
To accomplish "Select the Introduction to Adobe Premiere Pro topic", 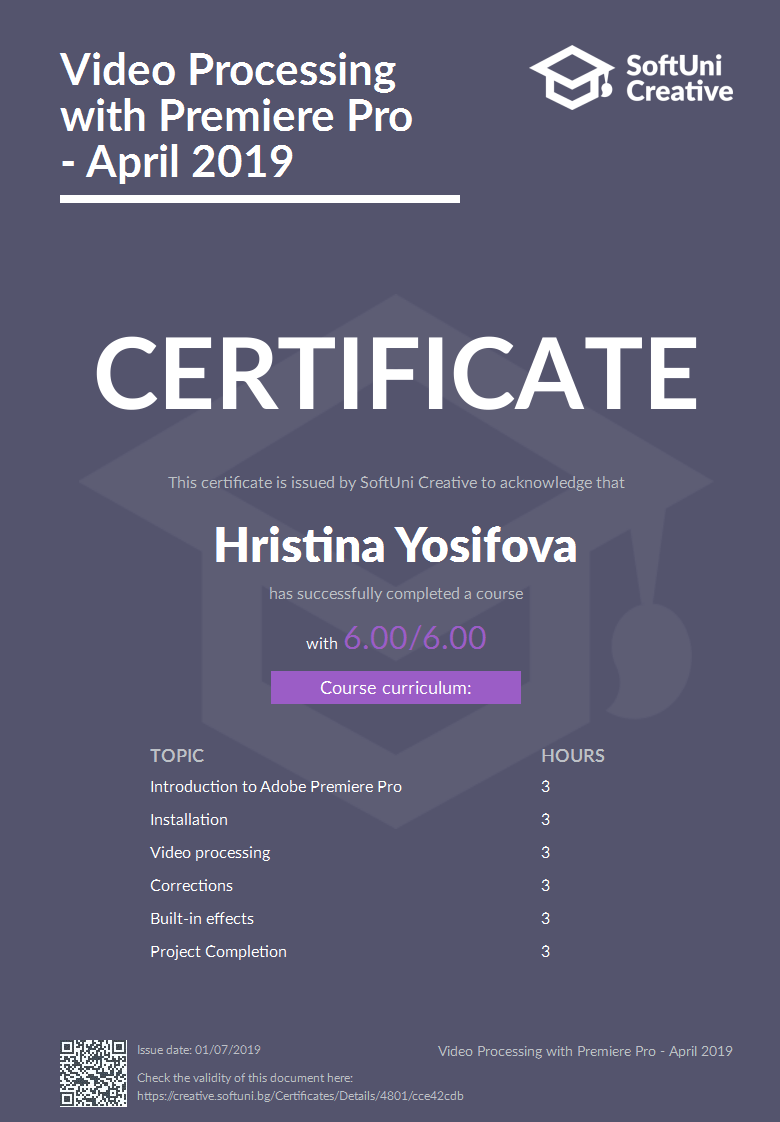I will coord(275,787).
